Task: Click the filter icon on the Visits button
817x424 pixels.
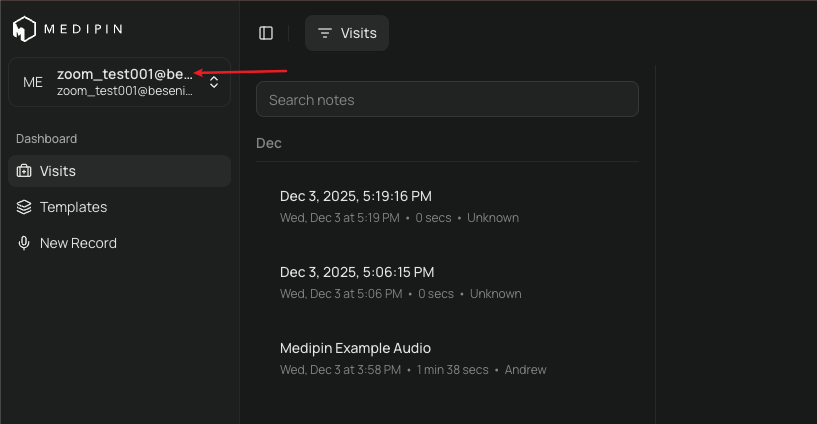Action: (325, 33)
